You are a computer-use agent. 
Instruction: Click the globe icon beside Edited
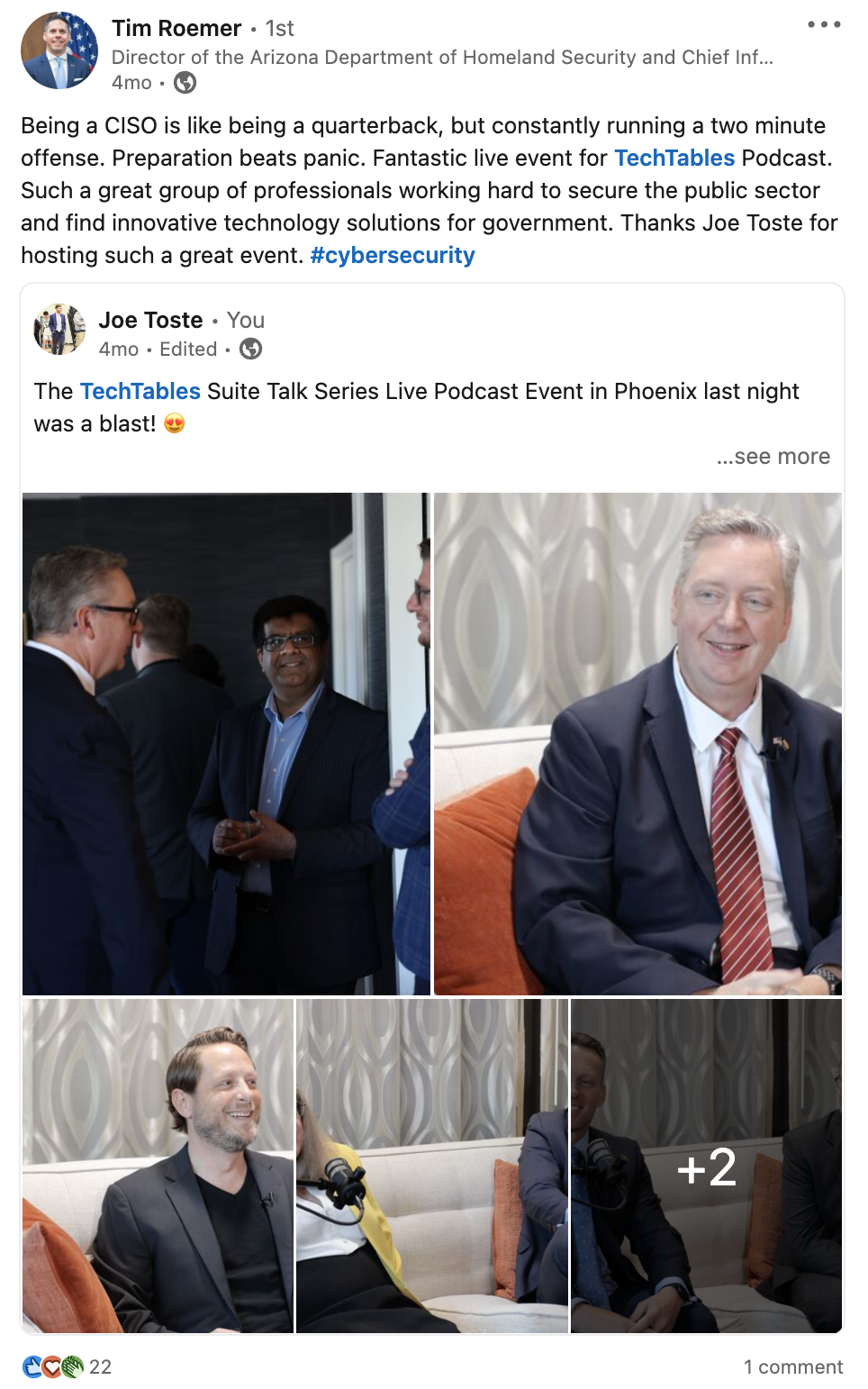point(251,350)
